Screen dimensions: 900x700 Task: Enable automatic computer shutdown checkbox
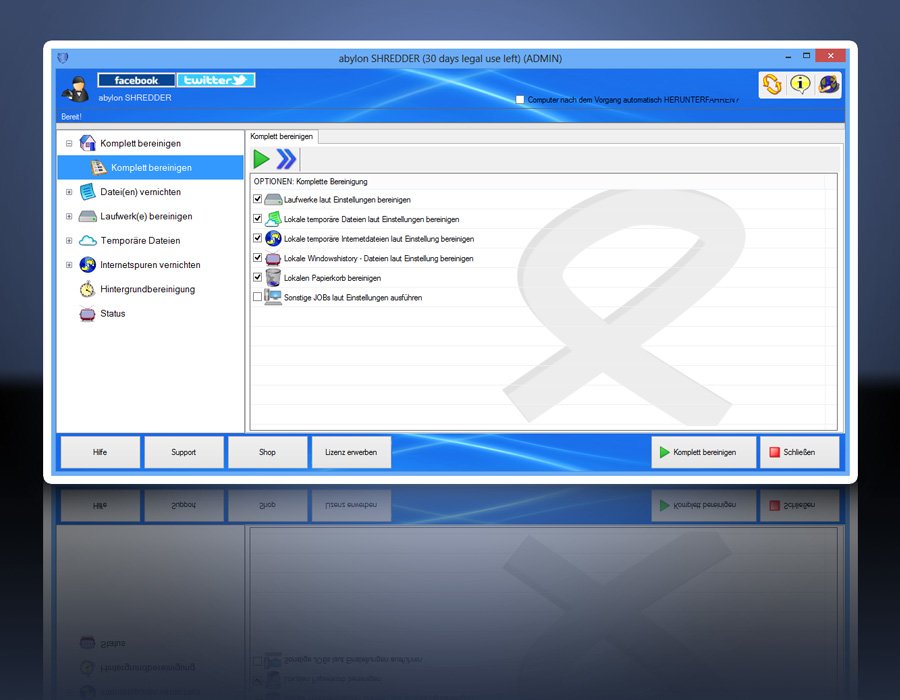pyautogui.click(x=520, y=100)
